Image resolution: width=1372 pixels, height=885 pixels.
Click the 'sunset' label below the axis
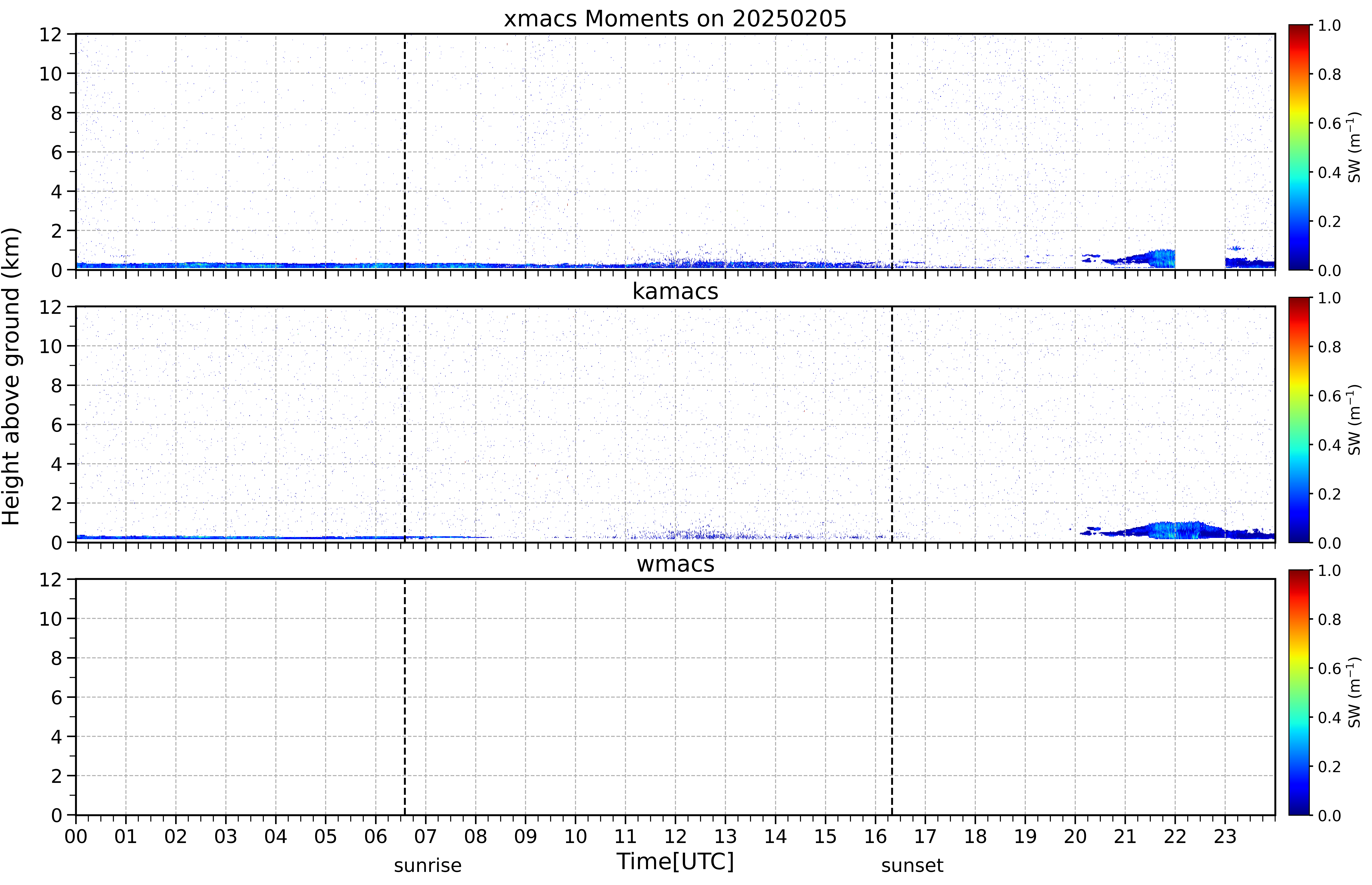(912, 865)
